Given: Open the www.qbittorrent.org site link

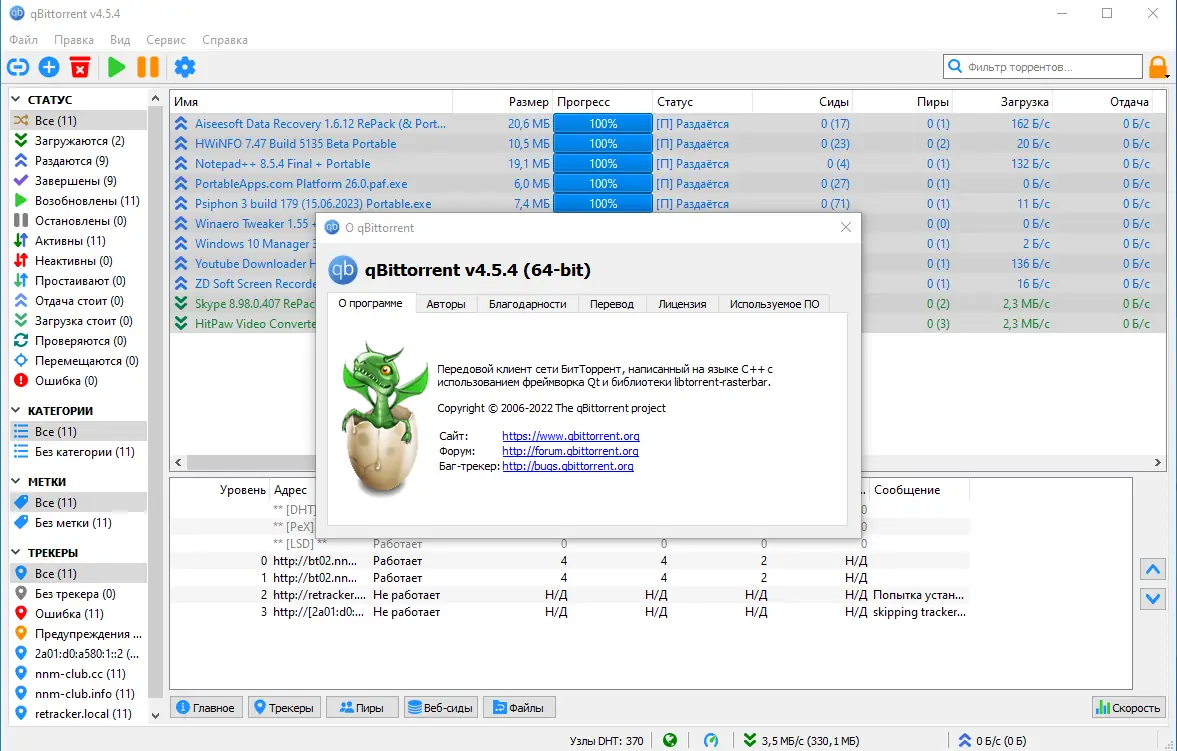Looking at the screenshot, I should pyautogui.click(x=570, y=436).
